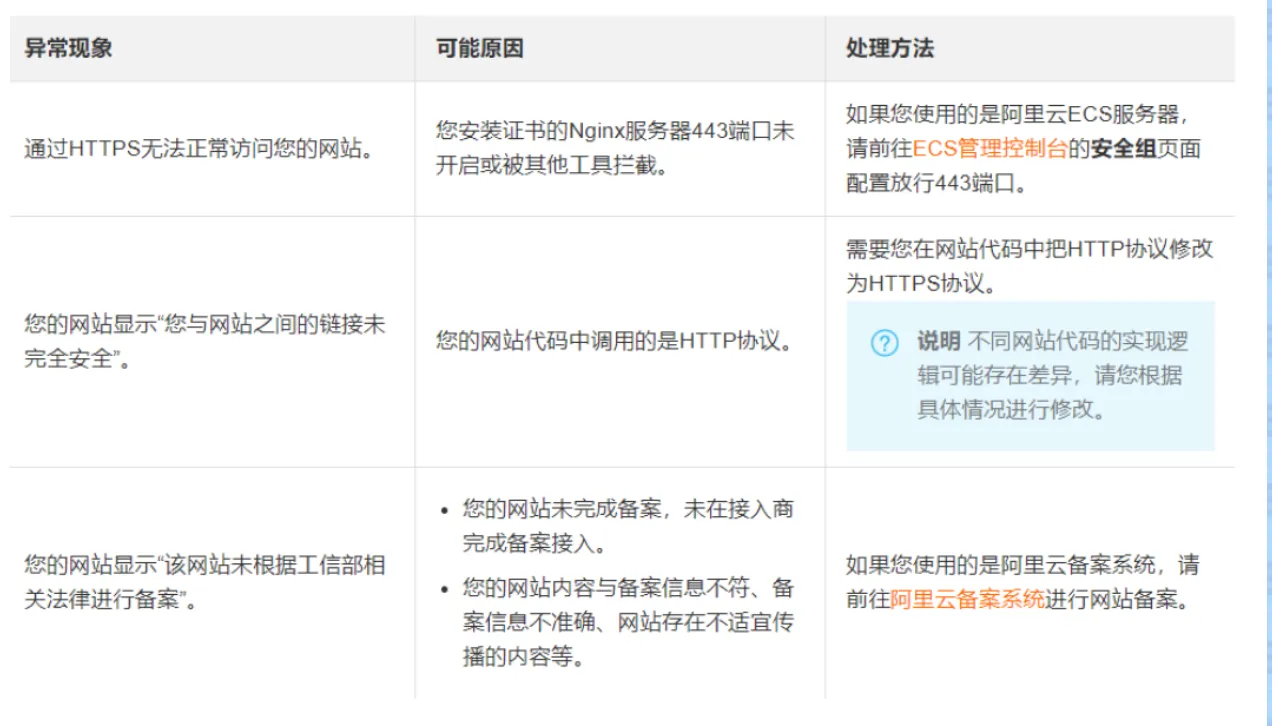Image resolution: width=1272 pixels, height=726 pixels.
Task: Click the text 配置放行443端口
Action: tap(936, 184)
